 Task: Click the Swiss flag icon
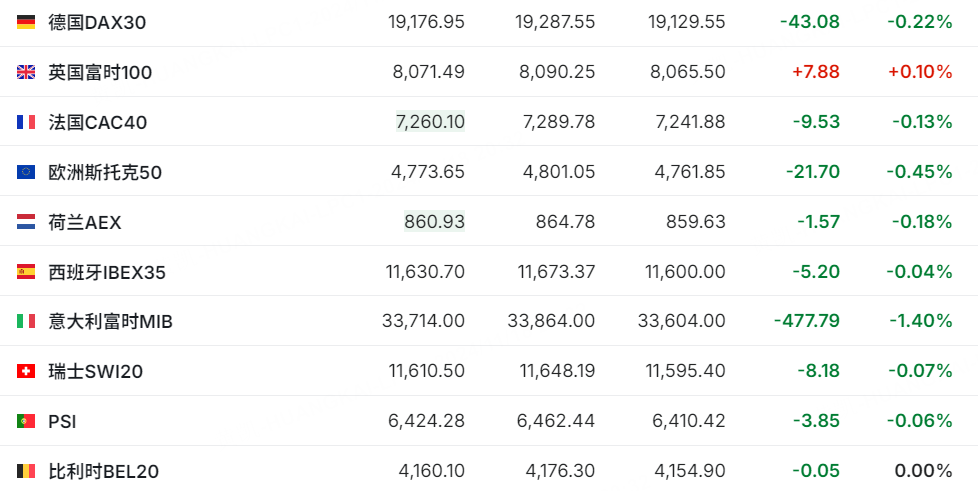[x=26, y=371]
